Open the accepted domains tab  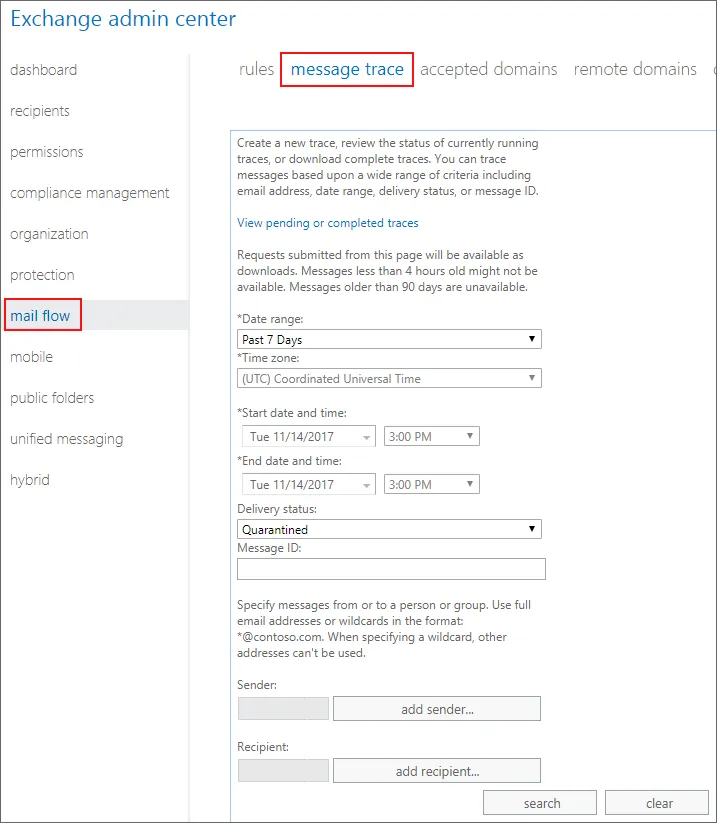click(488, 69)
